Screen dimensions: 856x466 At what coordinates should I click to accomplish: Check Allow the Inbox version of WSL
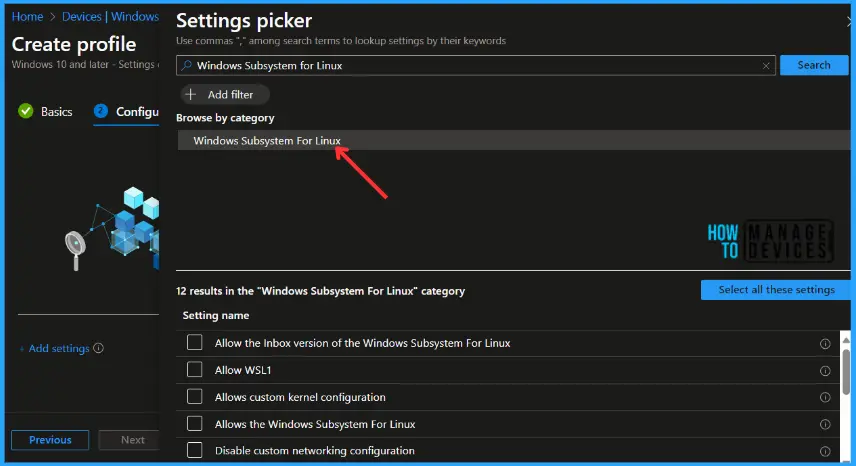point(194,343)
